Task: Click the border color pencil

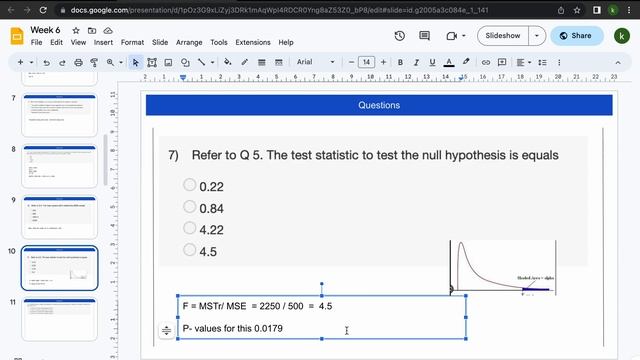Action: (244, 62)
